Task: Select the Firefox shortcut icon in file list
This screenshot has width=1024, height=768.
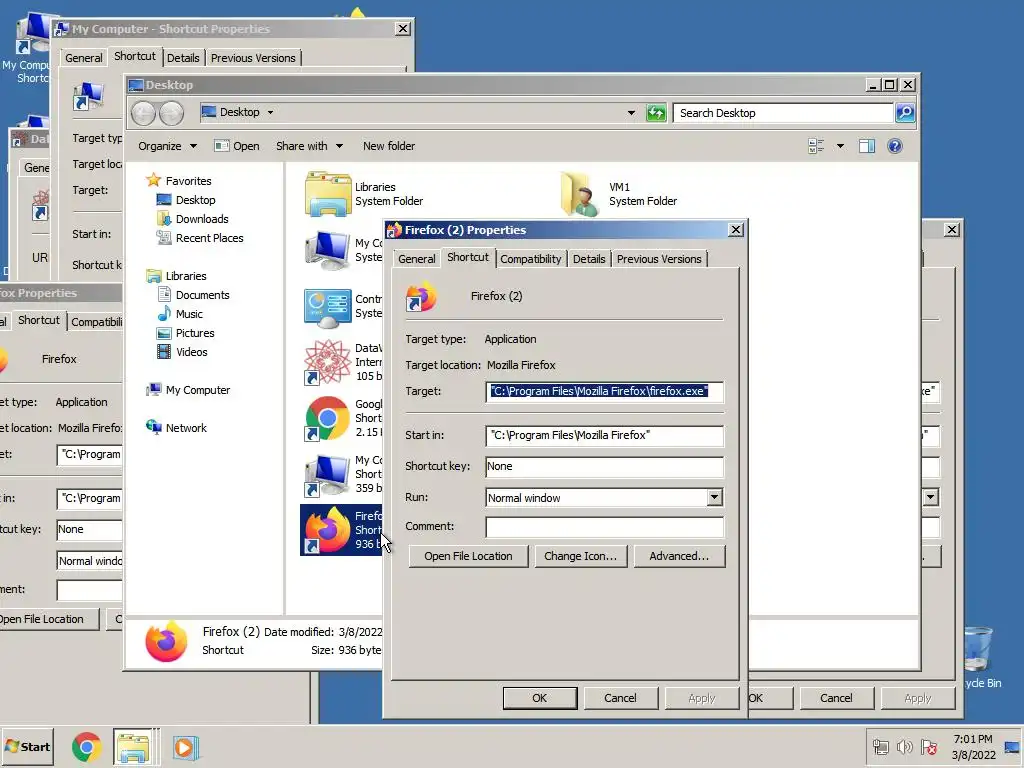Action: [x=328, y=530]
